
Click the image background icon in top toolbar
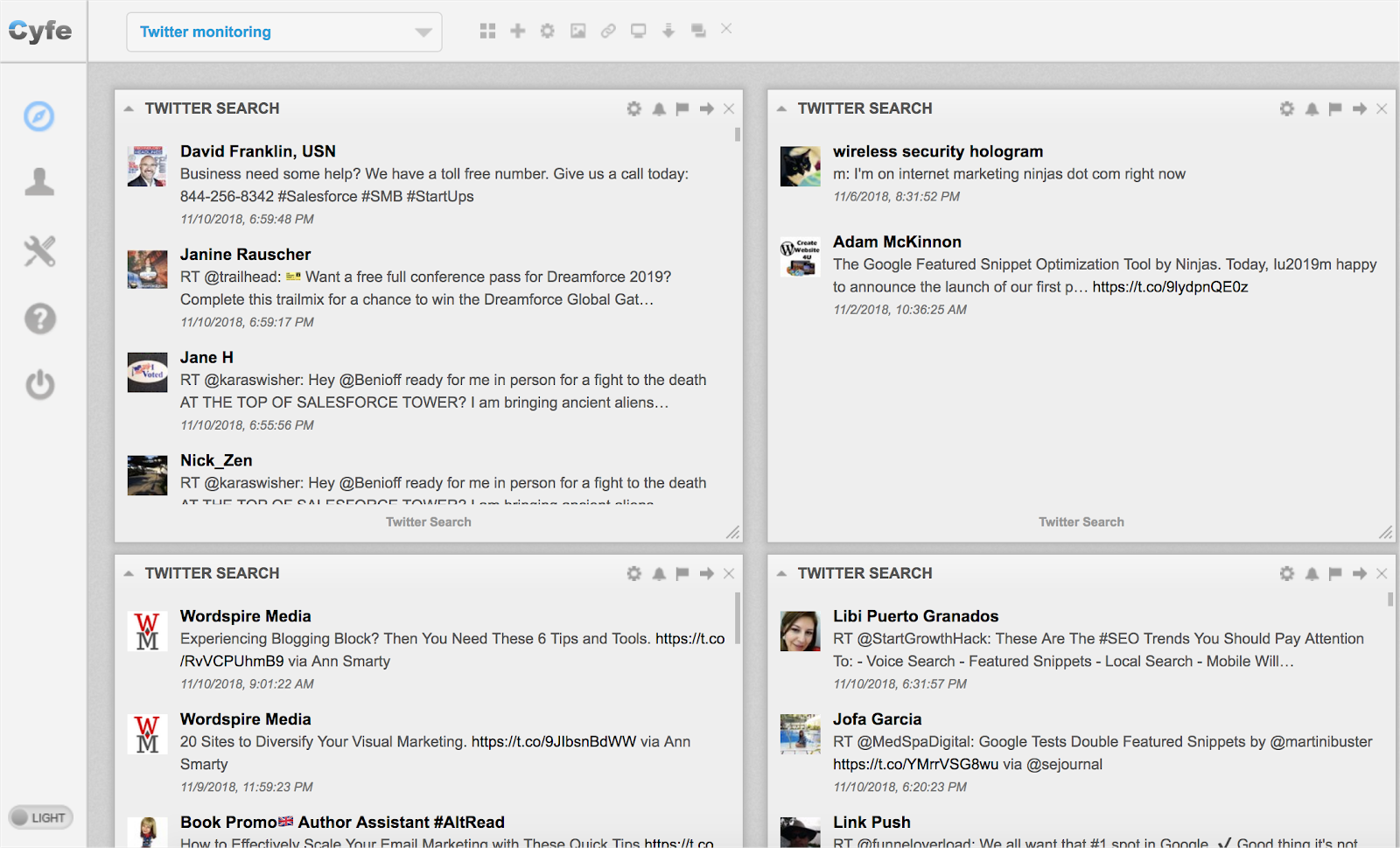click(578, 31)
